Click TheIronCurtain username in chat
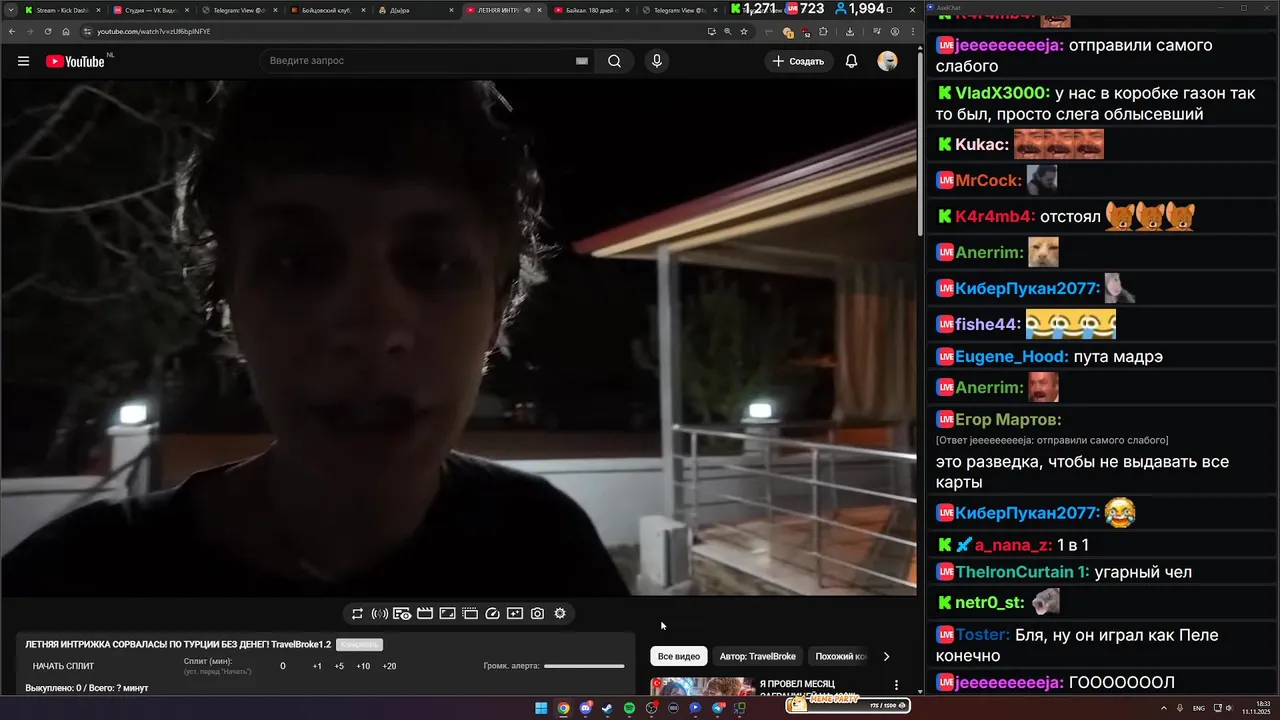 pos(1022,572)
